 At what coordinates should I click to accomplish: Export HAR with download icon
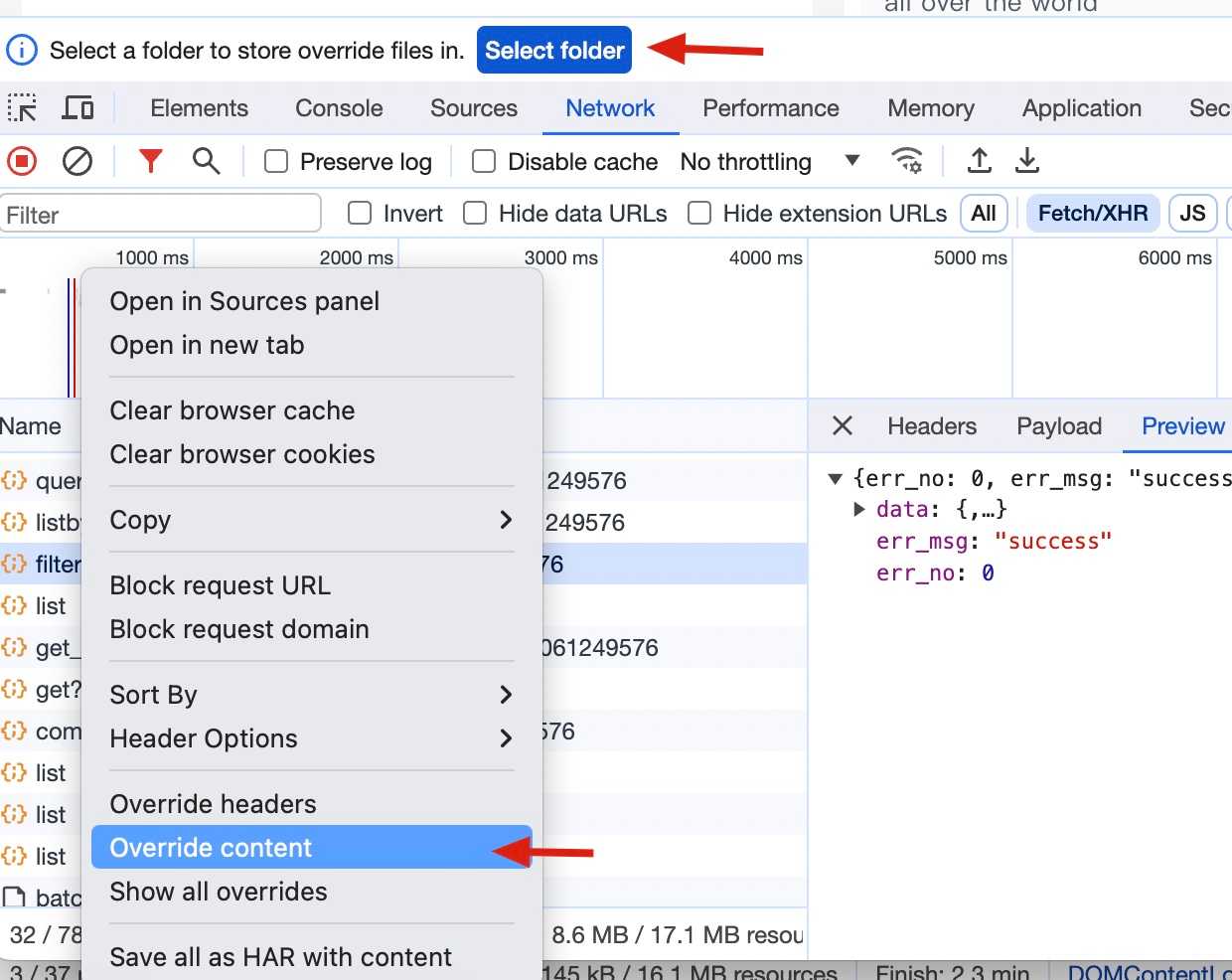tap(1027, 161)
